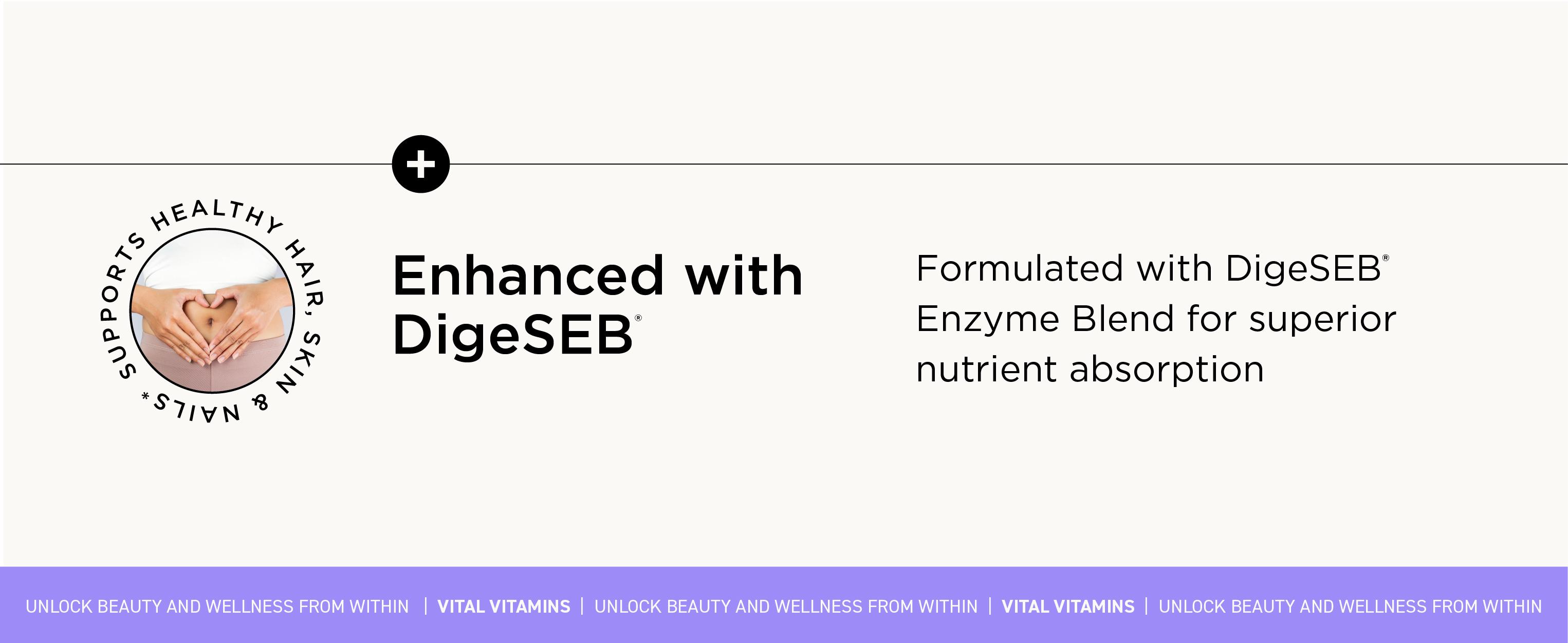The image size is (1568, 643).
Task: Click the first VITAL VITAMINS banner label
Action: pos(503,607)
